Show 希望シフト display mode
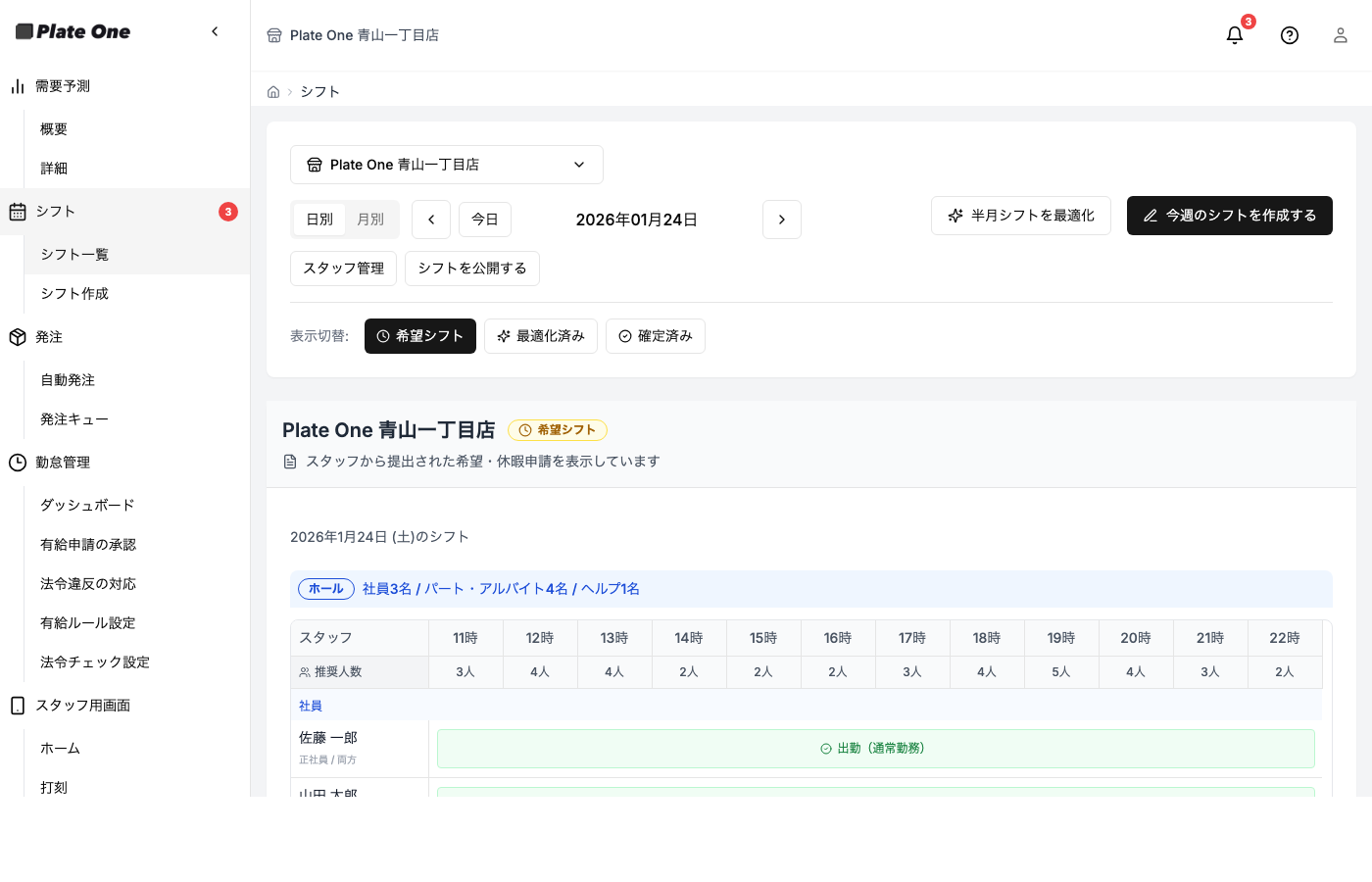Screen dimensions: 1372x882 (420, 336)
